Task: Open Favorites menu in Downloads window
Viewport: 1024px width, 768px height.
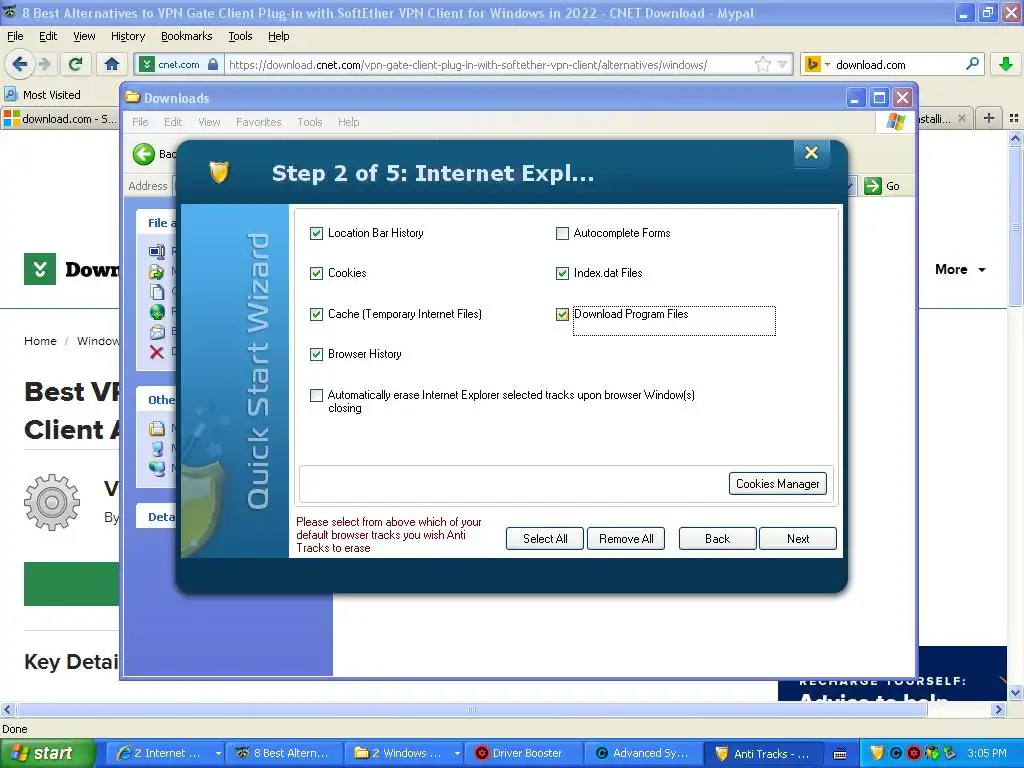Action: click(259, 122)
